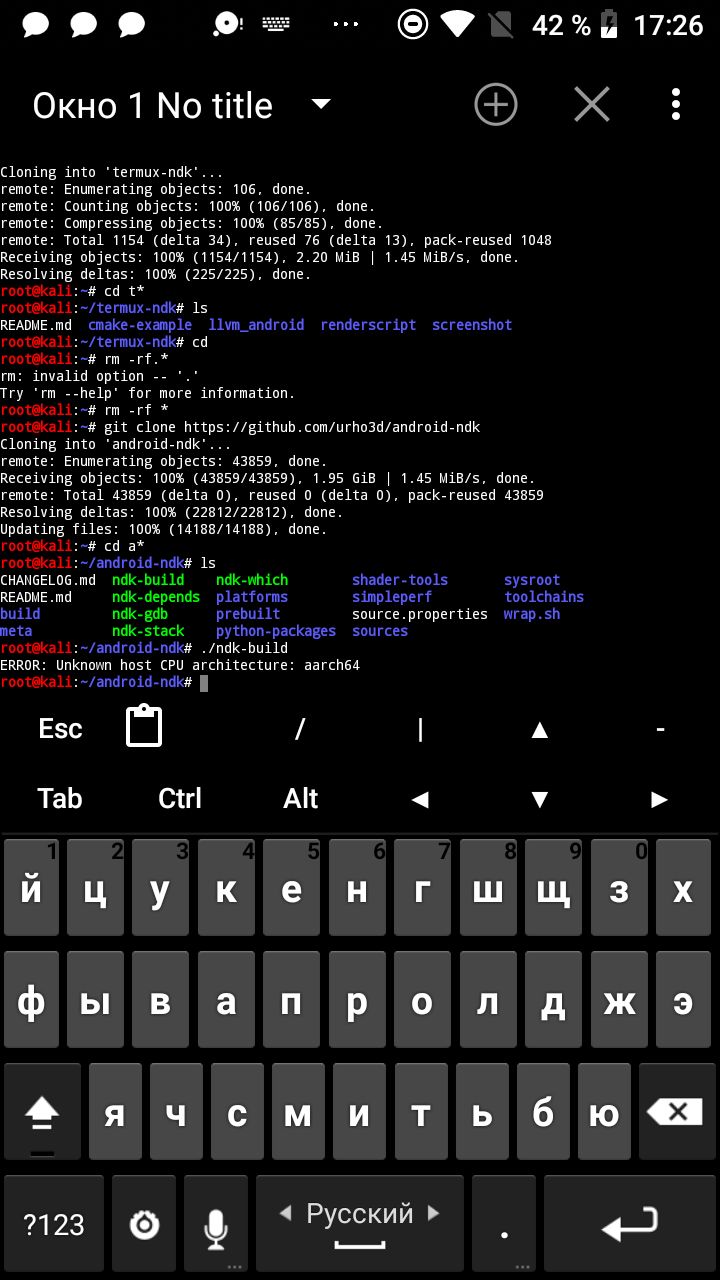
Task: Open keyboard settings gear key
Action: pyautogui.click(x=146, y=1223)
